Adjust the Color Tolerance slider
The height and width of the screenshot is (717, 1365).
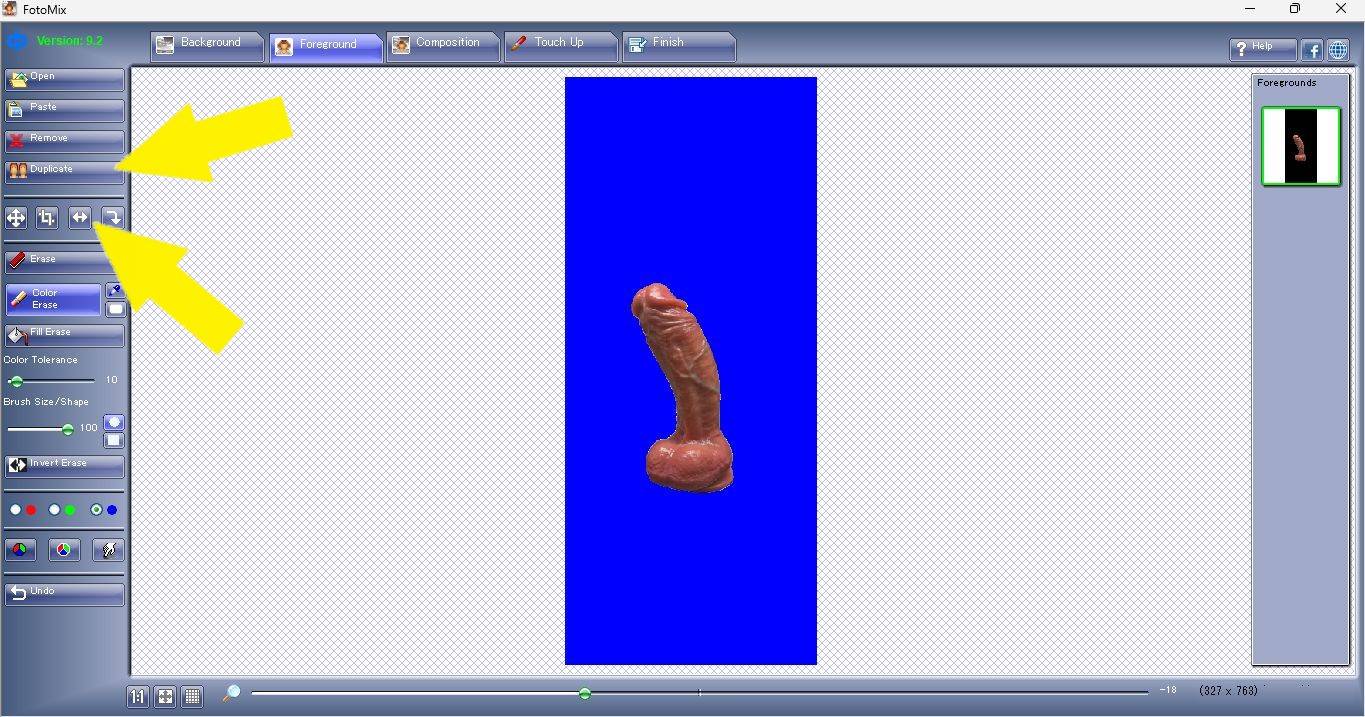pyautogui.click(x=17, y=381)
